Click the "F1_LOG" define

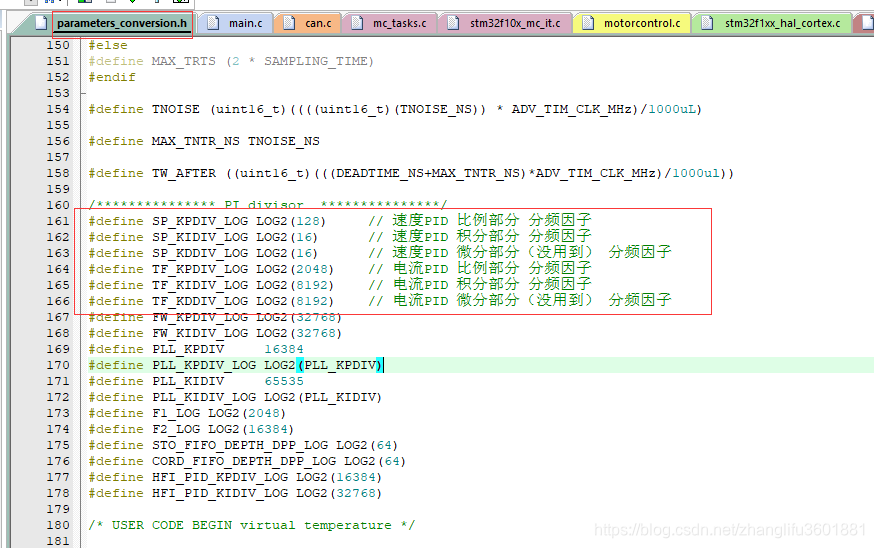click(x=176, y=413)
